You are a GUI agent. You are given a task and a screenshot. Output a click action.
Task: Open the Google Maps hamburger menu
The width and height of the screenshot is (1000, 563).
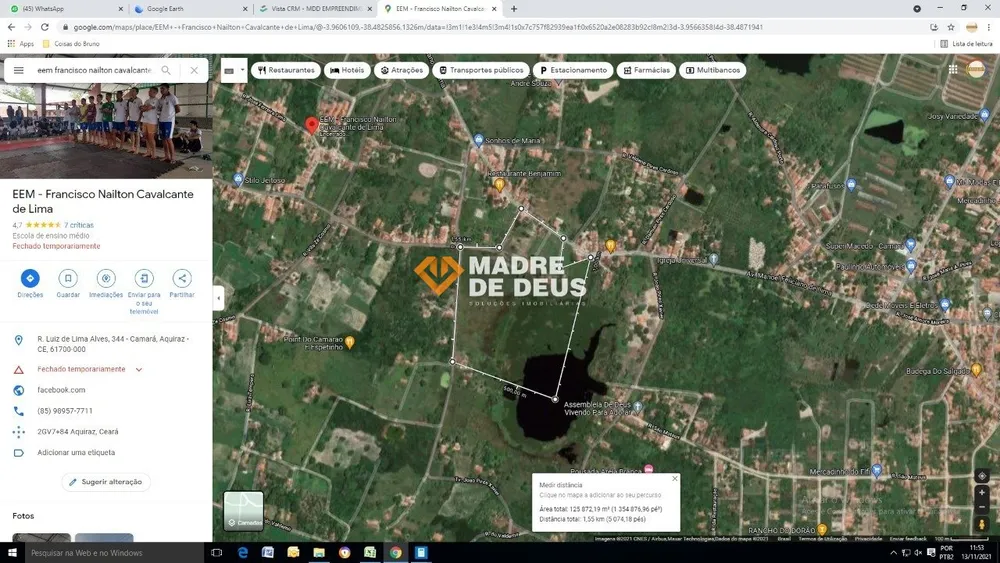(x=18, y=70)
